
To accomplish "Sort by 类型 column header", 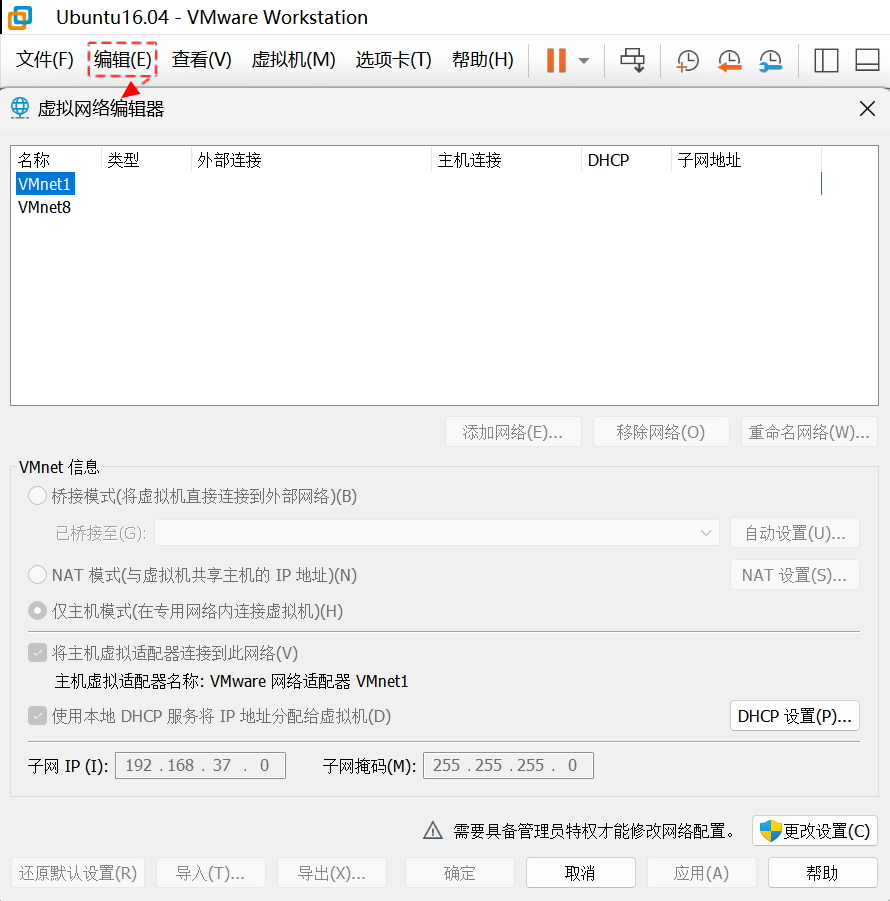I will pyautogui.click(x=146, y=160).
